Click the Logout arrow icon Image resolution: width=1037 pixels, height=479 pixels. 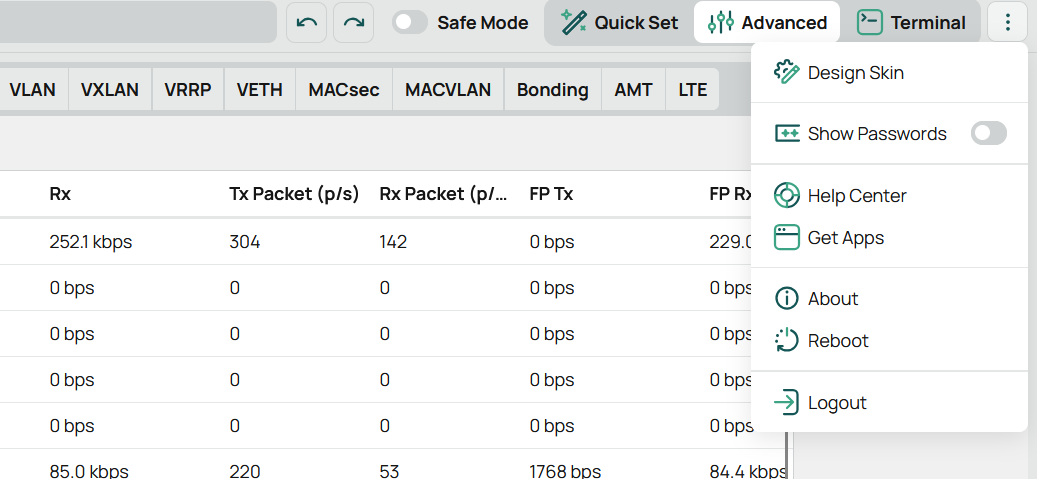pos(786,402)
